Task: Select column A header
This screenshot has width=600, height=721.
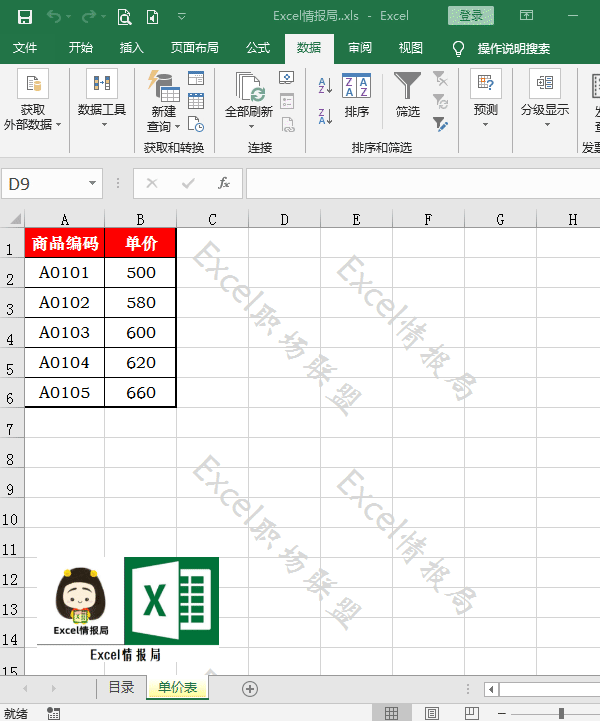Action: (64, 219)
